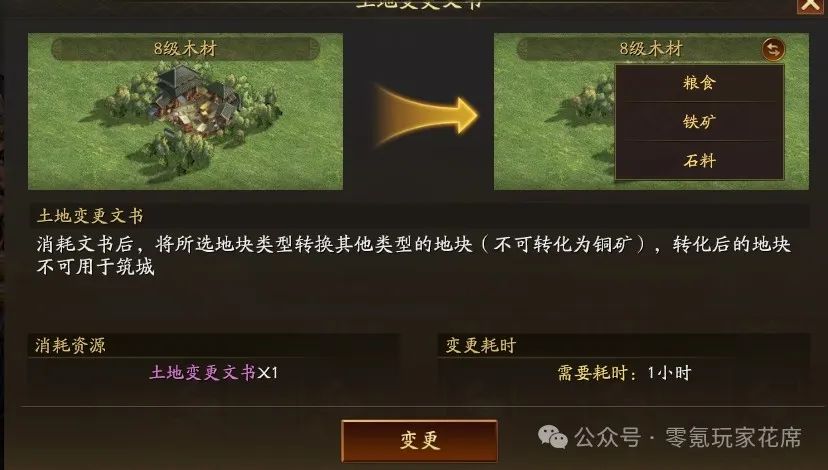The width and height of the screenshot is (828, 470).
Task: Close the land change dialog
Action: [x=810, y=5]
